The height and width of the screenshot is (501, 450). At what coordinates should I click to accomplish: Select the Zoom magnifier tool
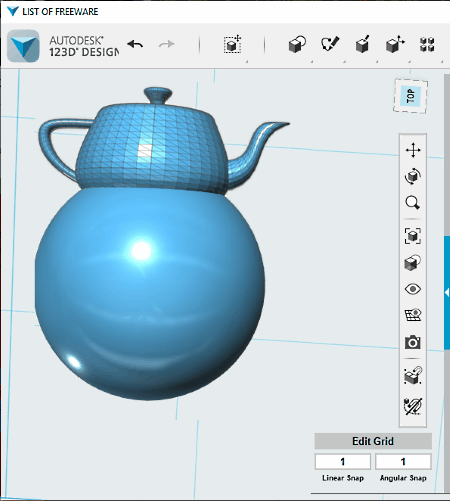(x=413, y=202)
